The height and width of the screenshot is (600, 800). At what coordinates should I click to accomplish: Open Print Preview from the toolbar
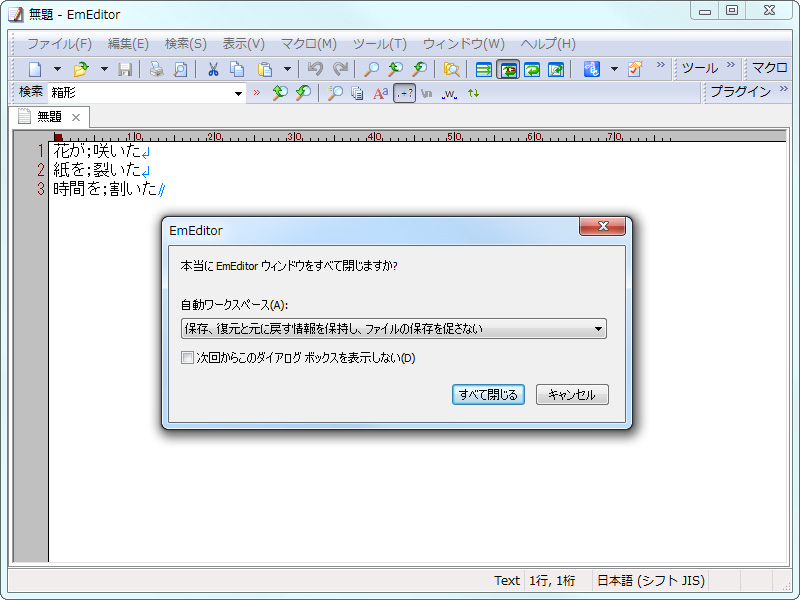pos(180,69)
